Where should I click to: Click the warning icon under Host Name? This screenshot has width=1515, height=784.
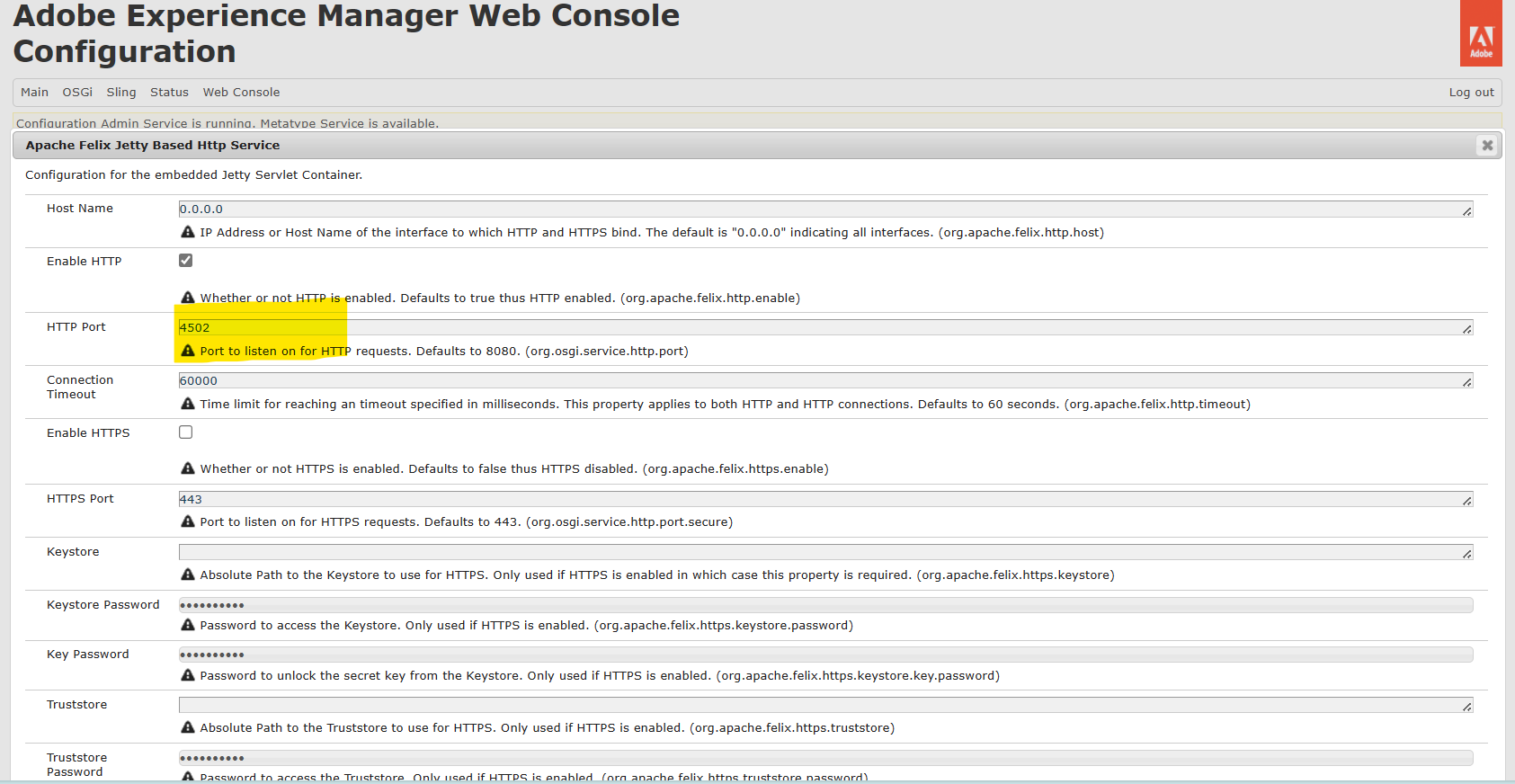click(188, 232)
